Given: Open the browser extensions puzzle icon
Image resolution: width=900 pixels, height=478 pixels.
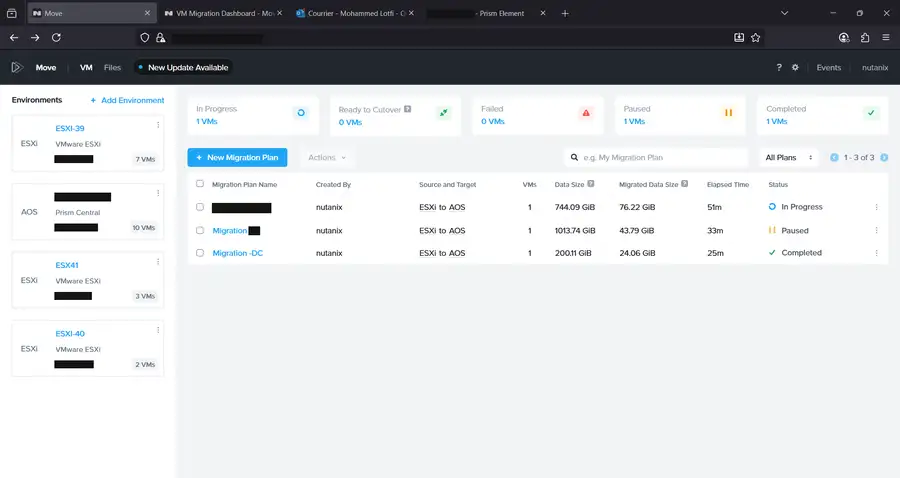Looking at the screenshot, I should coord(865,37).
